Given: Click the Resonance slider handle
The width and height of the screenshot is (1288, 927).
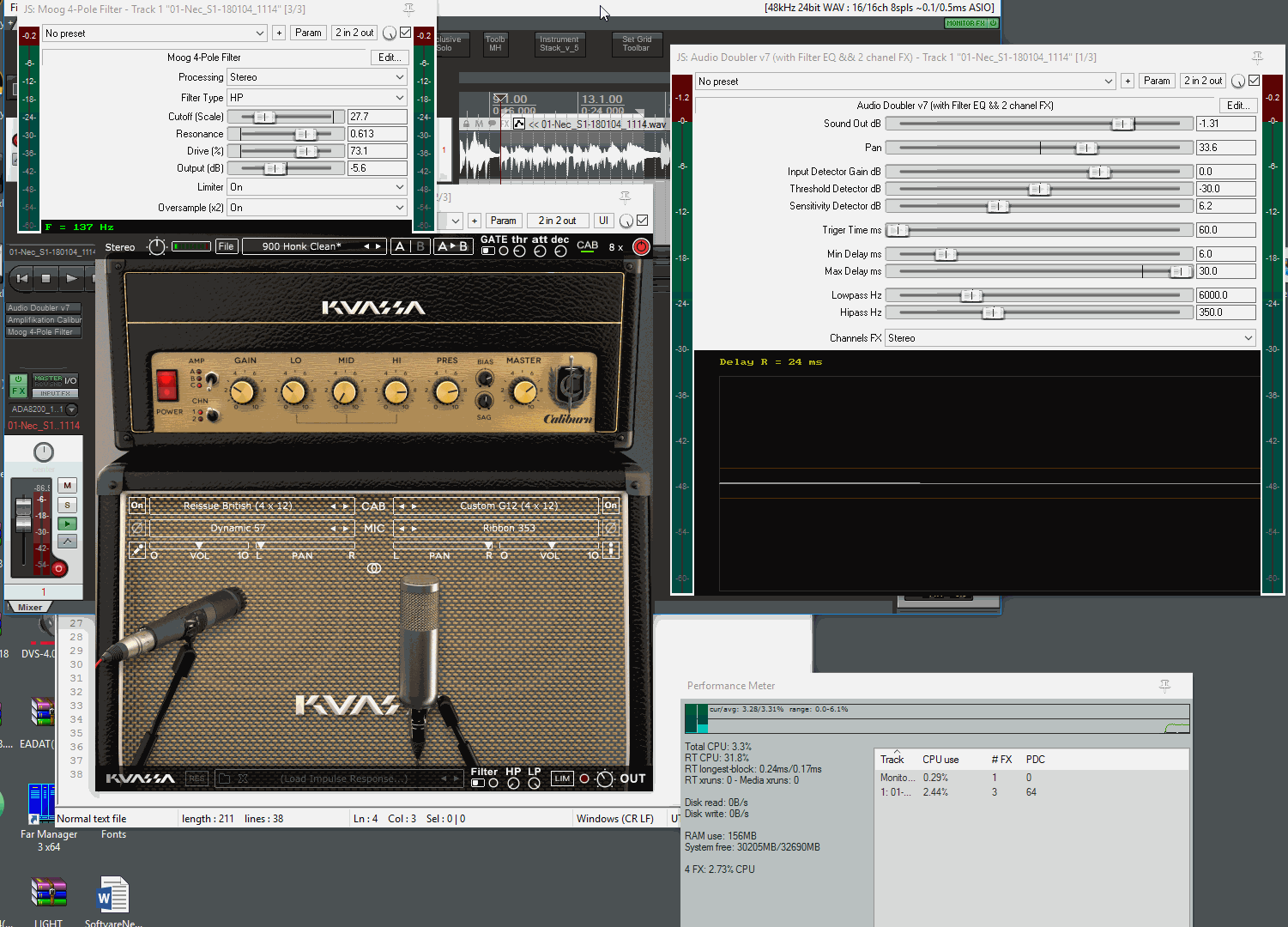Looking at the screenshot, I should click(305, 134).
